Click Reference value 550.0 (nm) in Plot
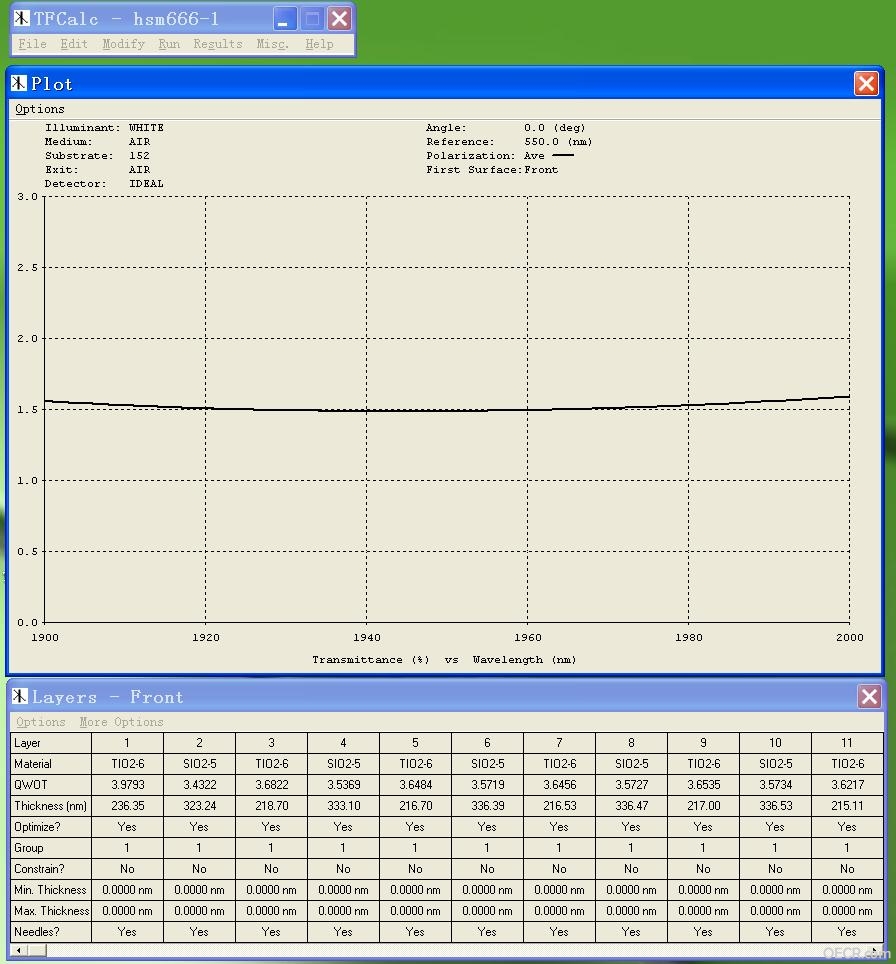The width and height of the screenshot is (896, 964). click(x=558, y=142)
